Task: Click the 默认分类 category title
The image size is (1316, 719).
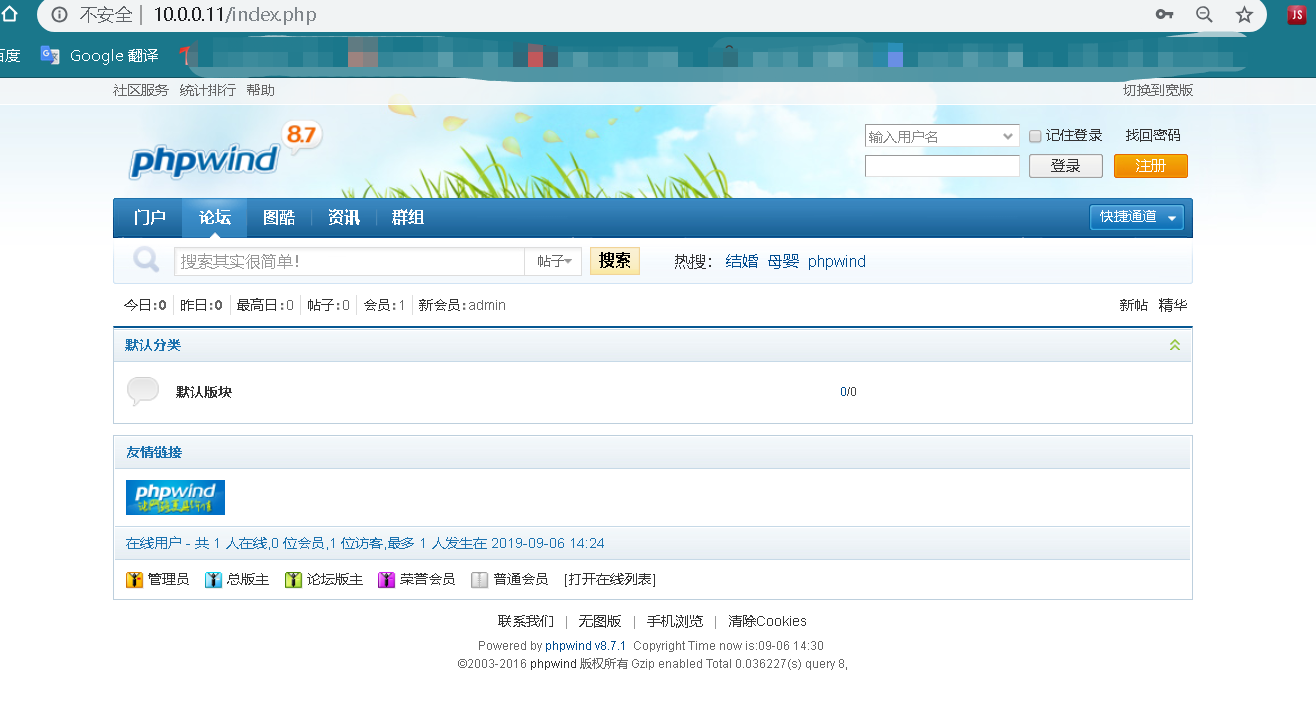Action: [x=153, y=345]
